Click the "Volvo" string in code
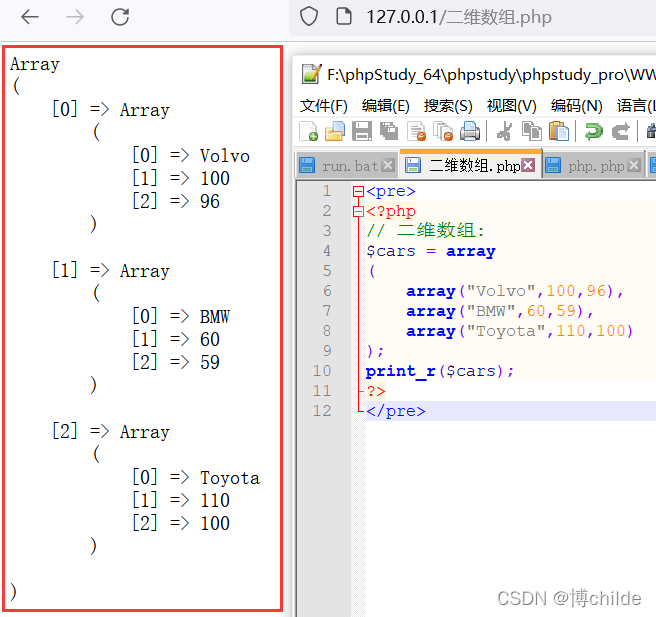 point(501,291)
